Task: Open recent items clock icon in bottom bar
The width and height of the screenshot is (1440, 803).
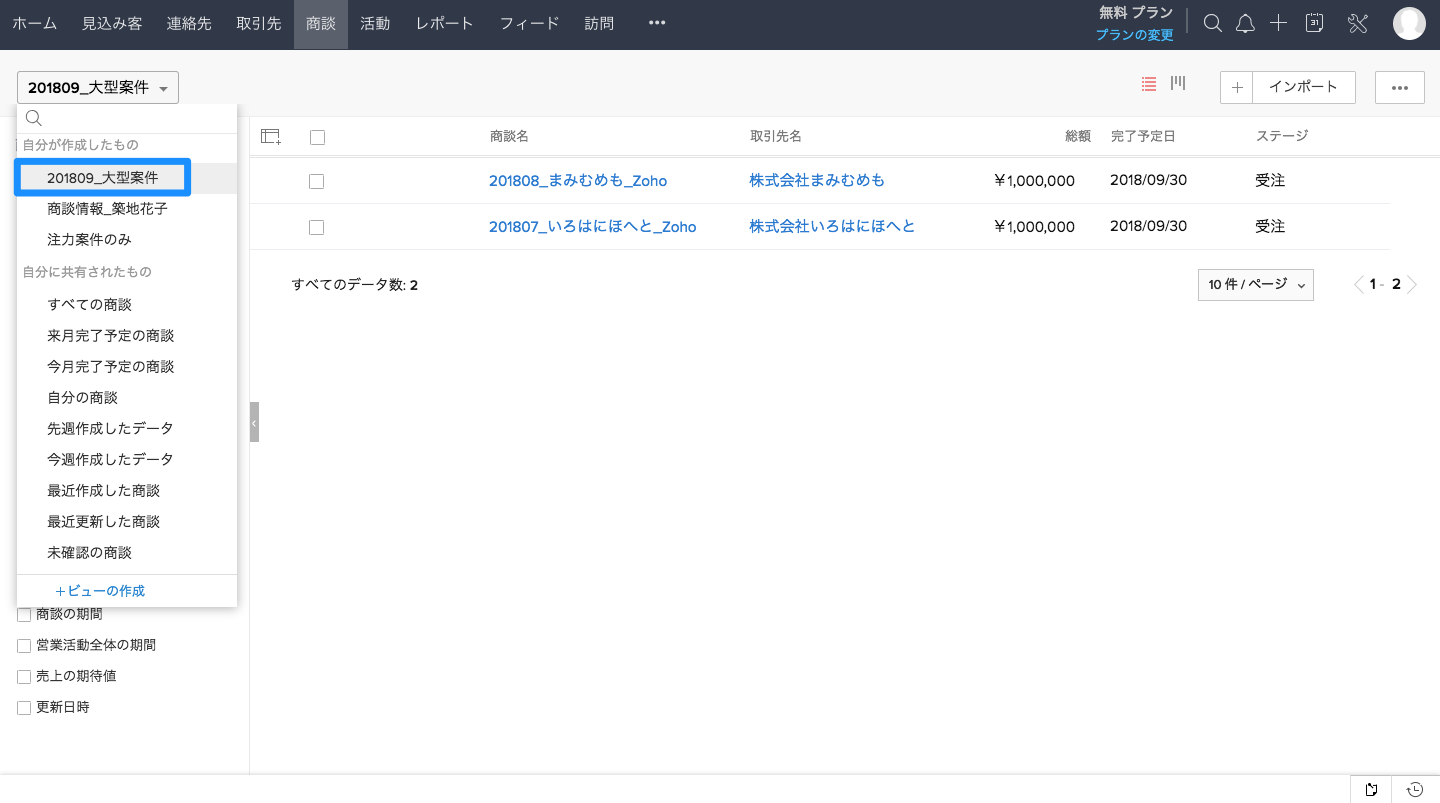Action: [1415, 790]
